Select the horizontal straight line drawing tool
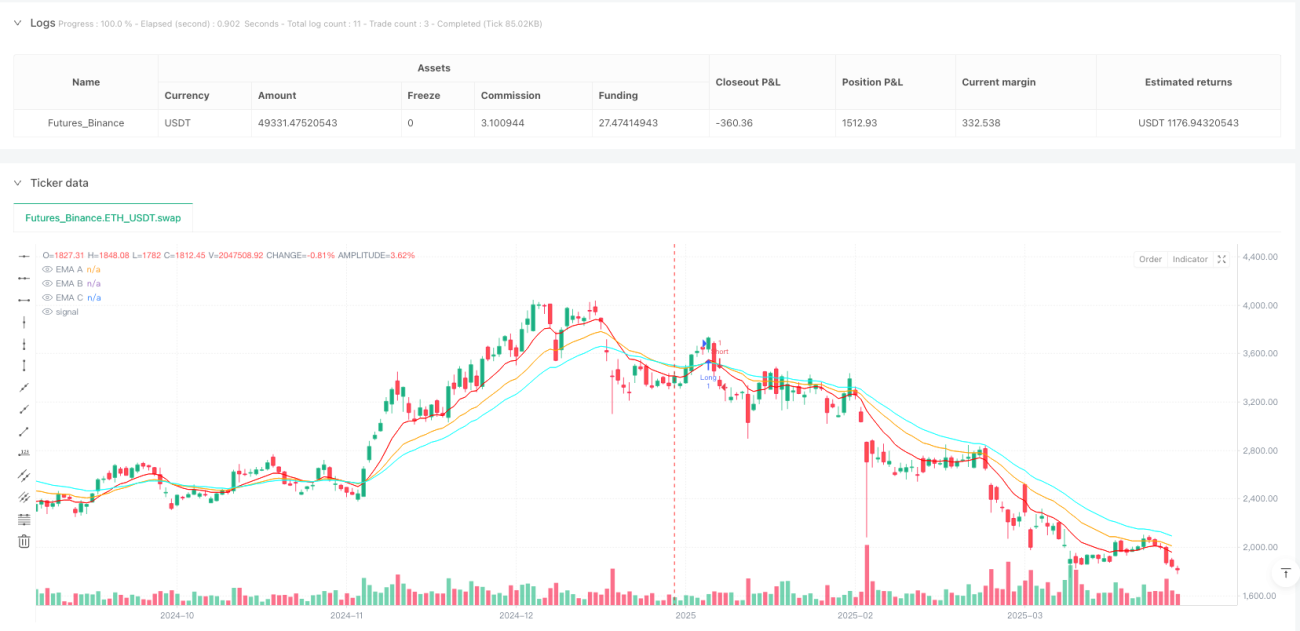 (24, 256)
